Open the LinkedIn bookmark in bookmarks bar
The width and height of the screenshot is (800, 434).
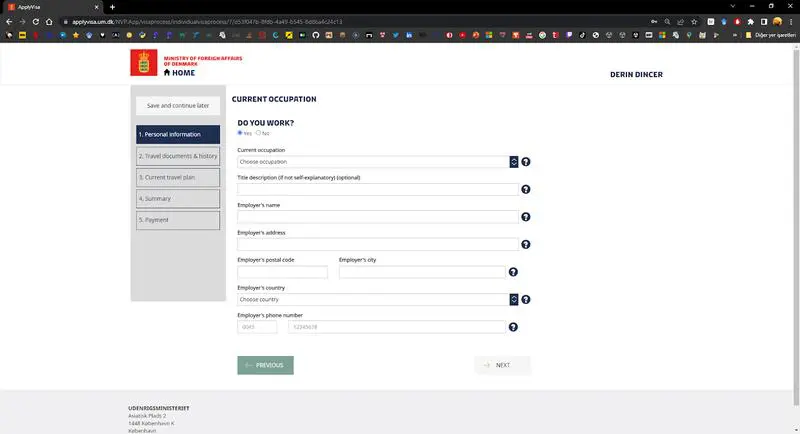[409, 35]
